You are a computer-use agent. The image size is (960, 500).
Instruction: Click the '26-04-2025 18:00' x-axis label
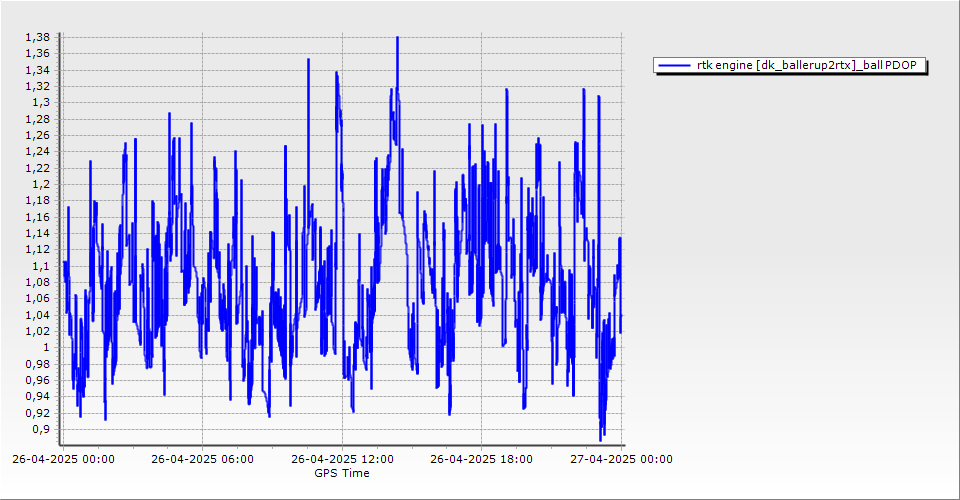pyautogui.click(x=481, y=459)
